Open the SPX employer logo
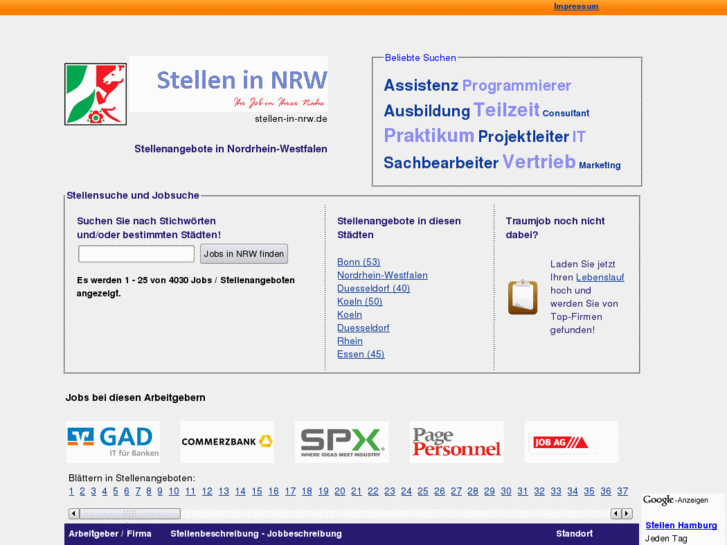727x545 pixels. pos(342,442)
